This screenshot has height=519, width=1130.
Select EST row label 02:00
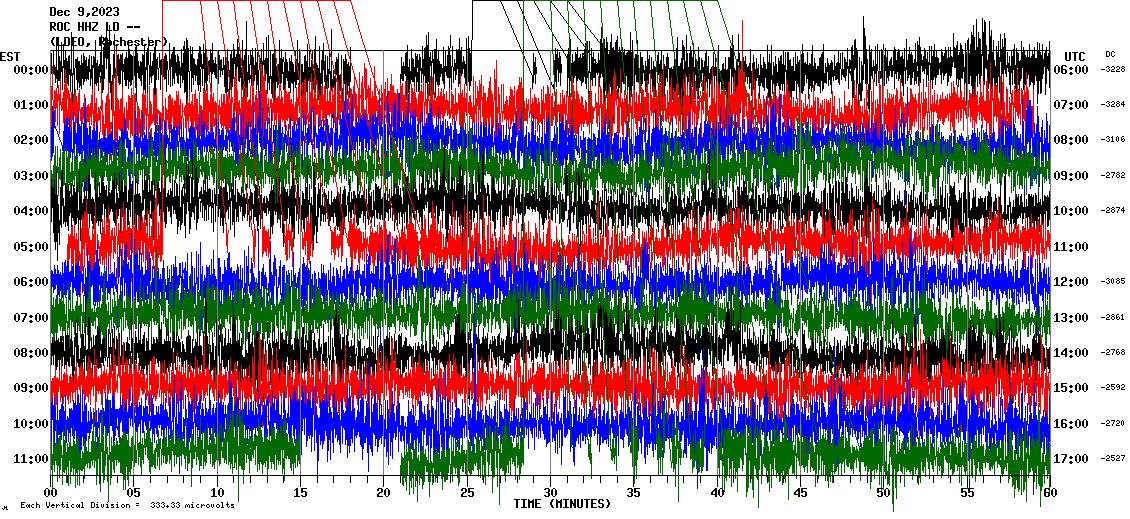click(x=30, y=141)
